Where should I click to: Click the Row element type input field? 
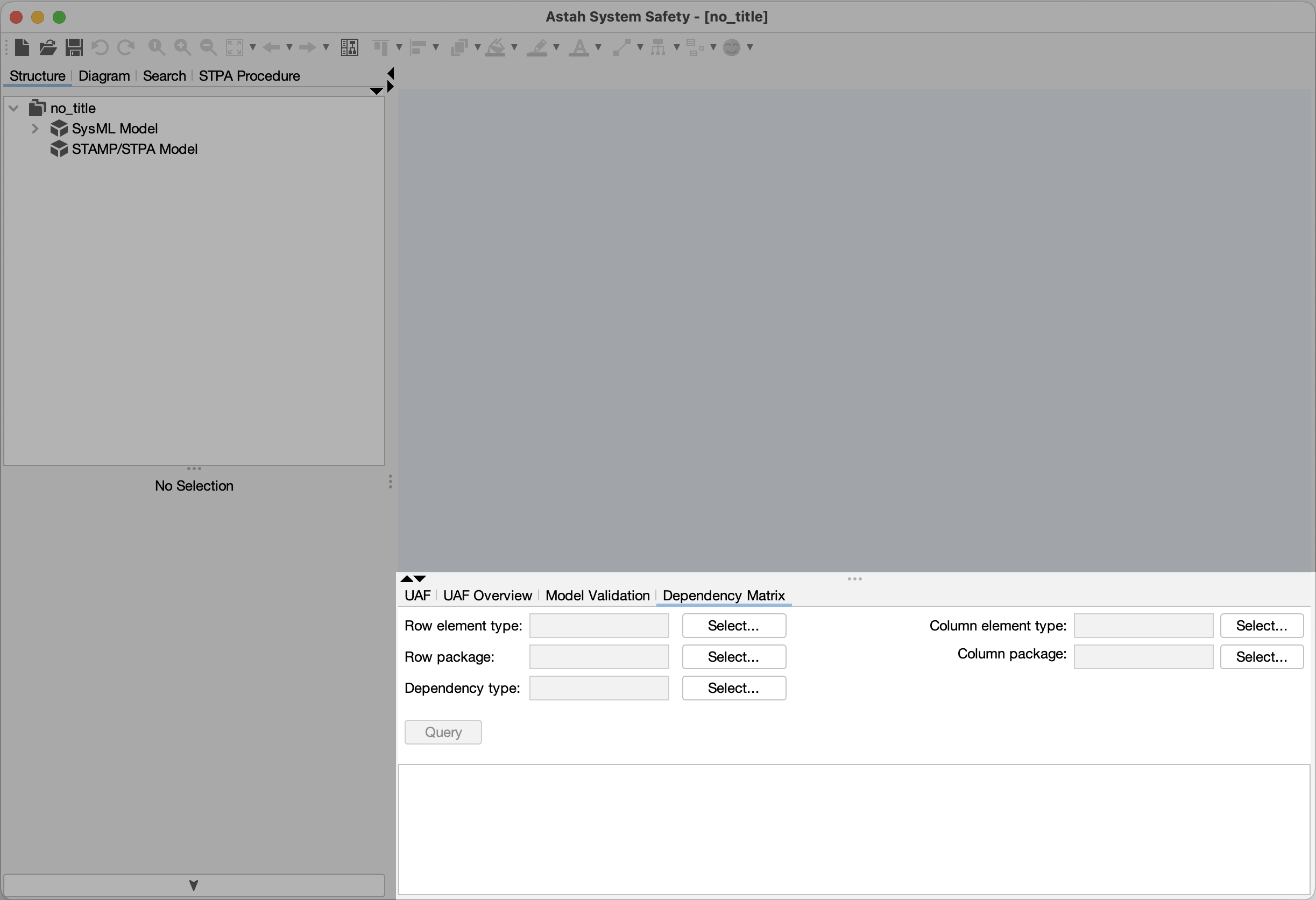(x=598, y=626)
